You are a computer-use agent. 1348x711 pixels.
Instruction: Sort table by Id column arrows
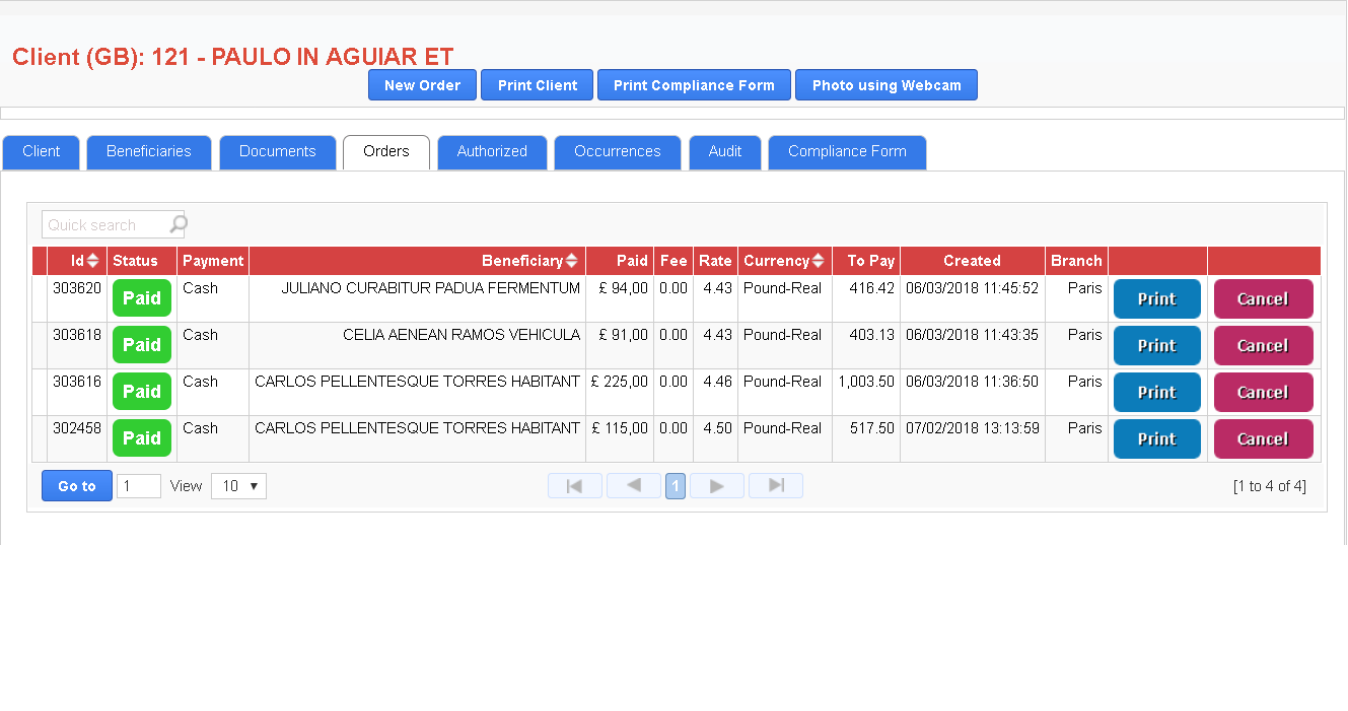click(x=93, y=261)
